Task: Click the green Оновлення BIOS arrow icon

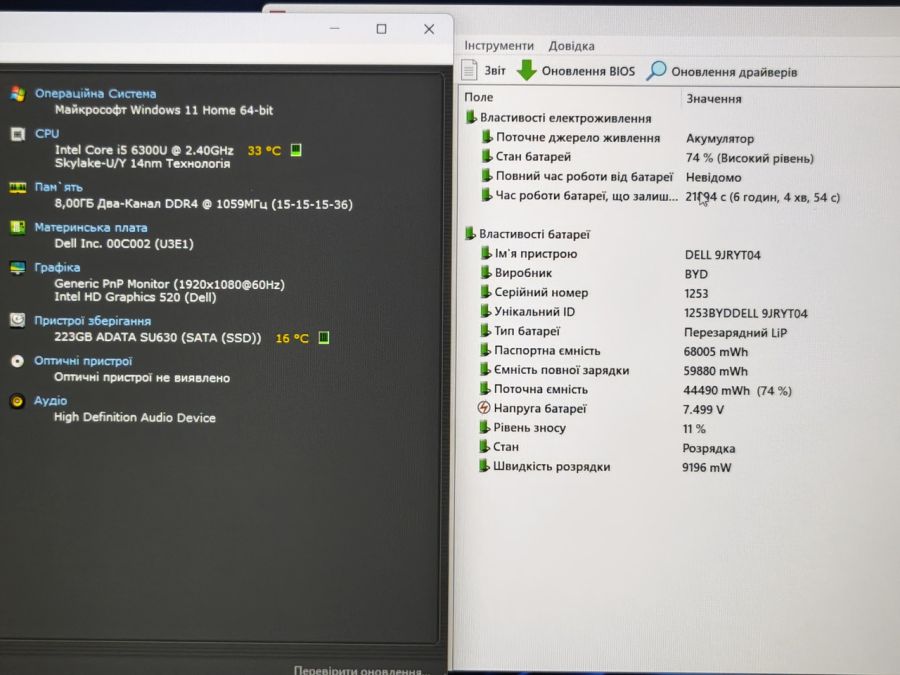Action: click(x=526, y=70)
